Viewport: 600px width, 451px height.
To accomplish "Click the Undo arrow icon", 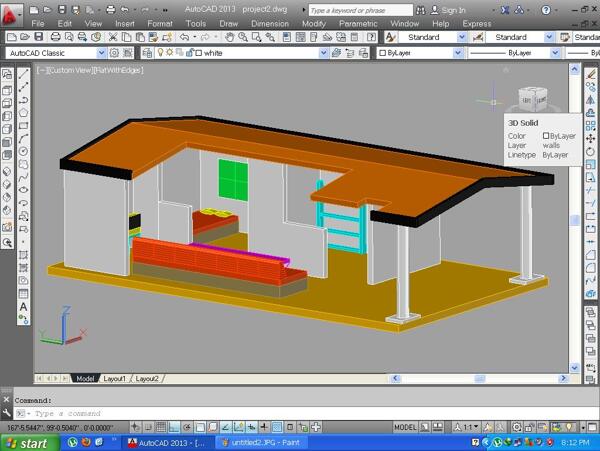I will (184, 37).
